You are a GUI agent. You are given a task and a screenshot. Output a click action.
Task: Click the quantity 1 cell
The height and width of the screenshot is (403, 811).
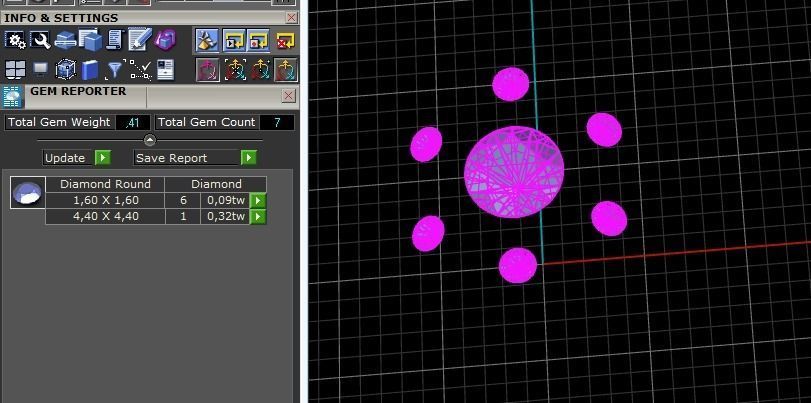pyautogui.click(x=183, y=216)
